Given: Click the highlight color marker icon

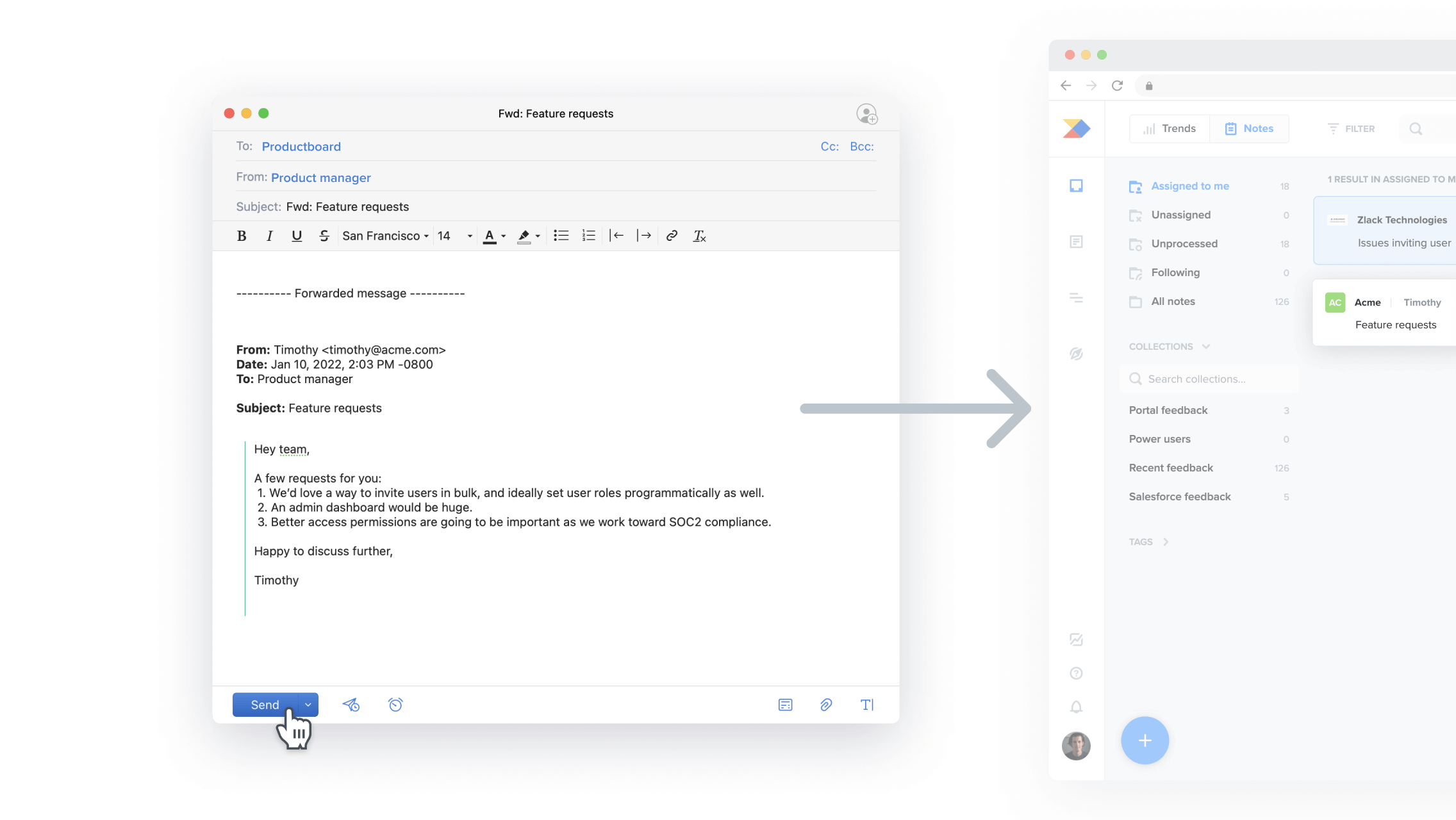Looking at the screenshot, I should click(524, 236).
